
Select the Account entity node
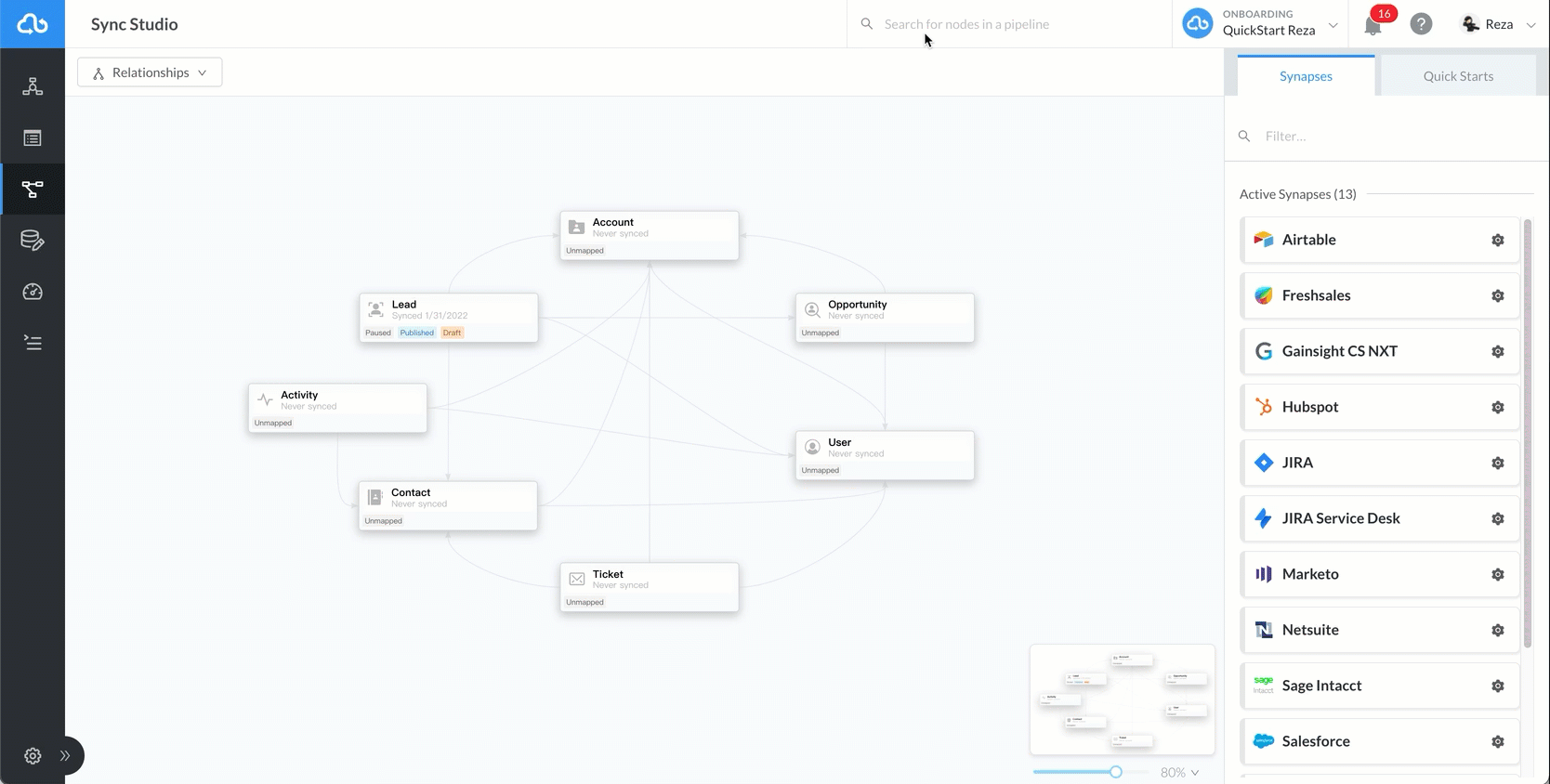tap(650, 236)
